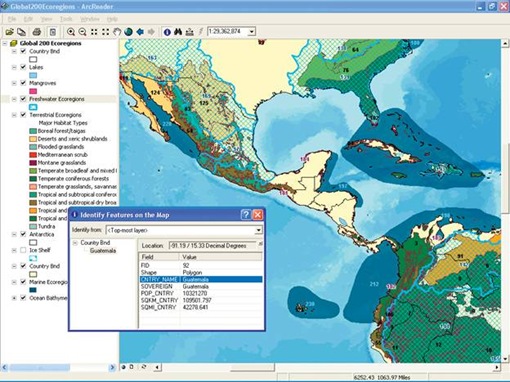Open the map scale dropdown
This screenshot has height=382, width=510.
252,32
